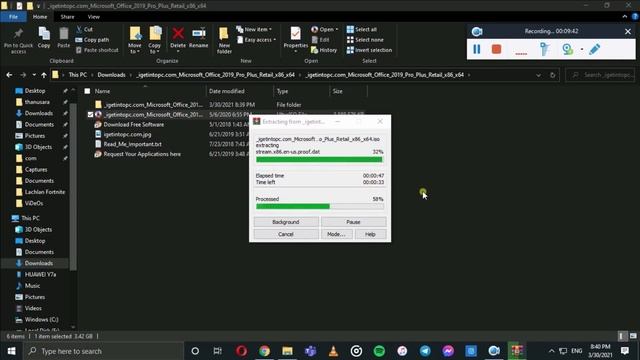Uncheck the selected ISO file checkbox

coord(90,115)
